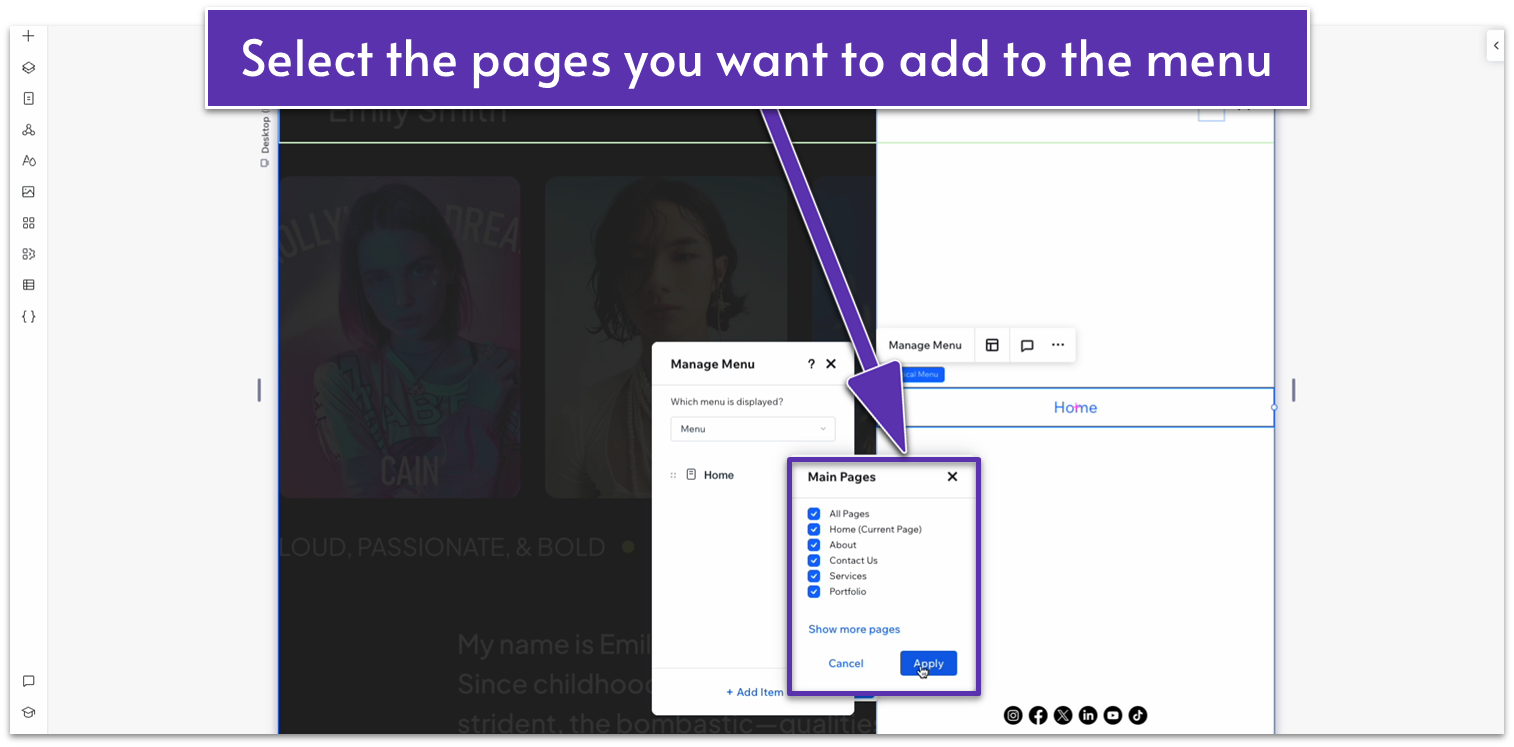Click the blue Apply button
Viewport: 1514px width, 747px height.
pyautogui.click(x=928, y=663)
